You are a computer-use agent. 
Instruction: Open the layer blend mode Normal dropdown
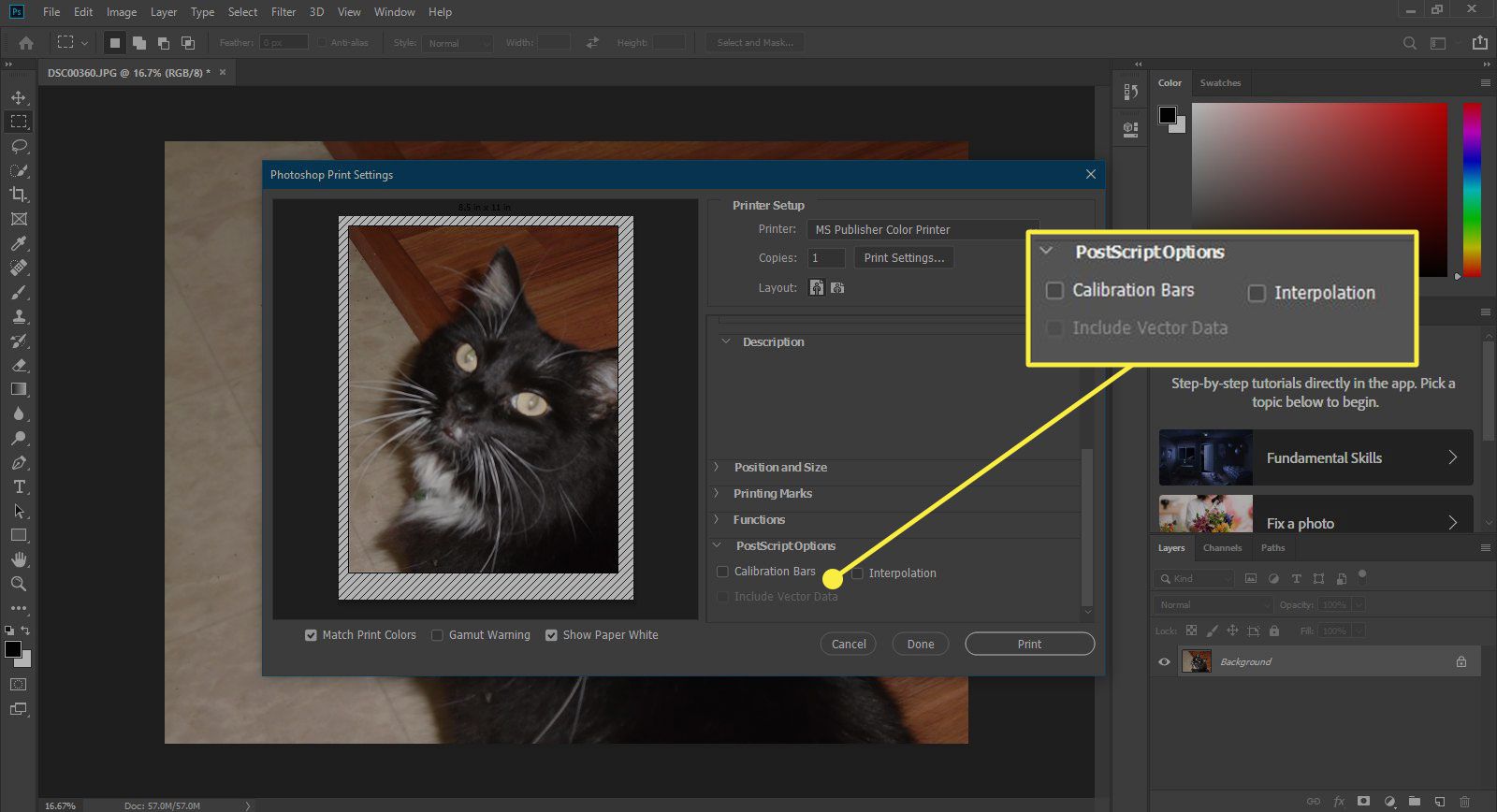click(1214, 605)
